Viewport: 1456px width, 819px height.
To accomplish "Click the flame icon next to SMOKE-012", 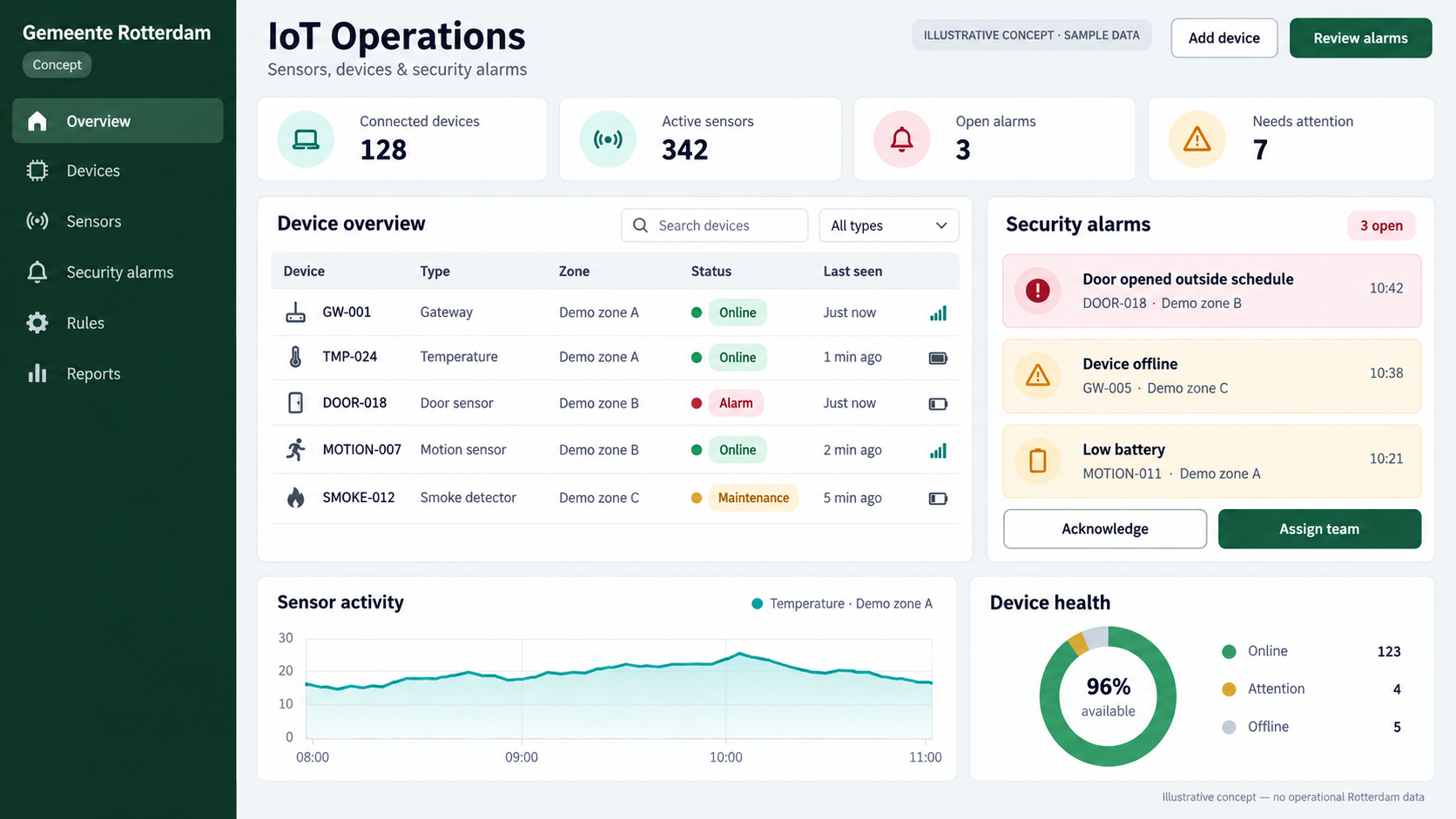I will click(x=296, y=498).
